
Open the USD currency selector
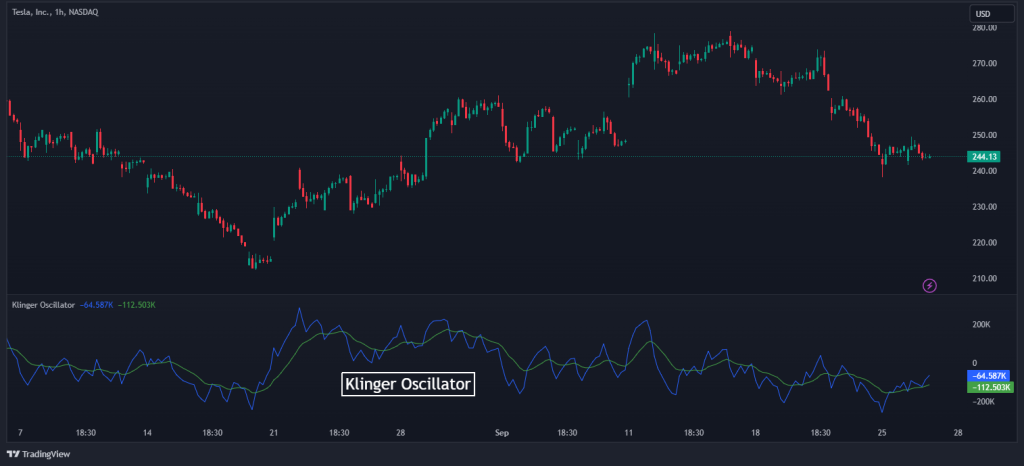(984, 14)
